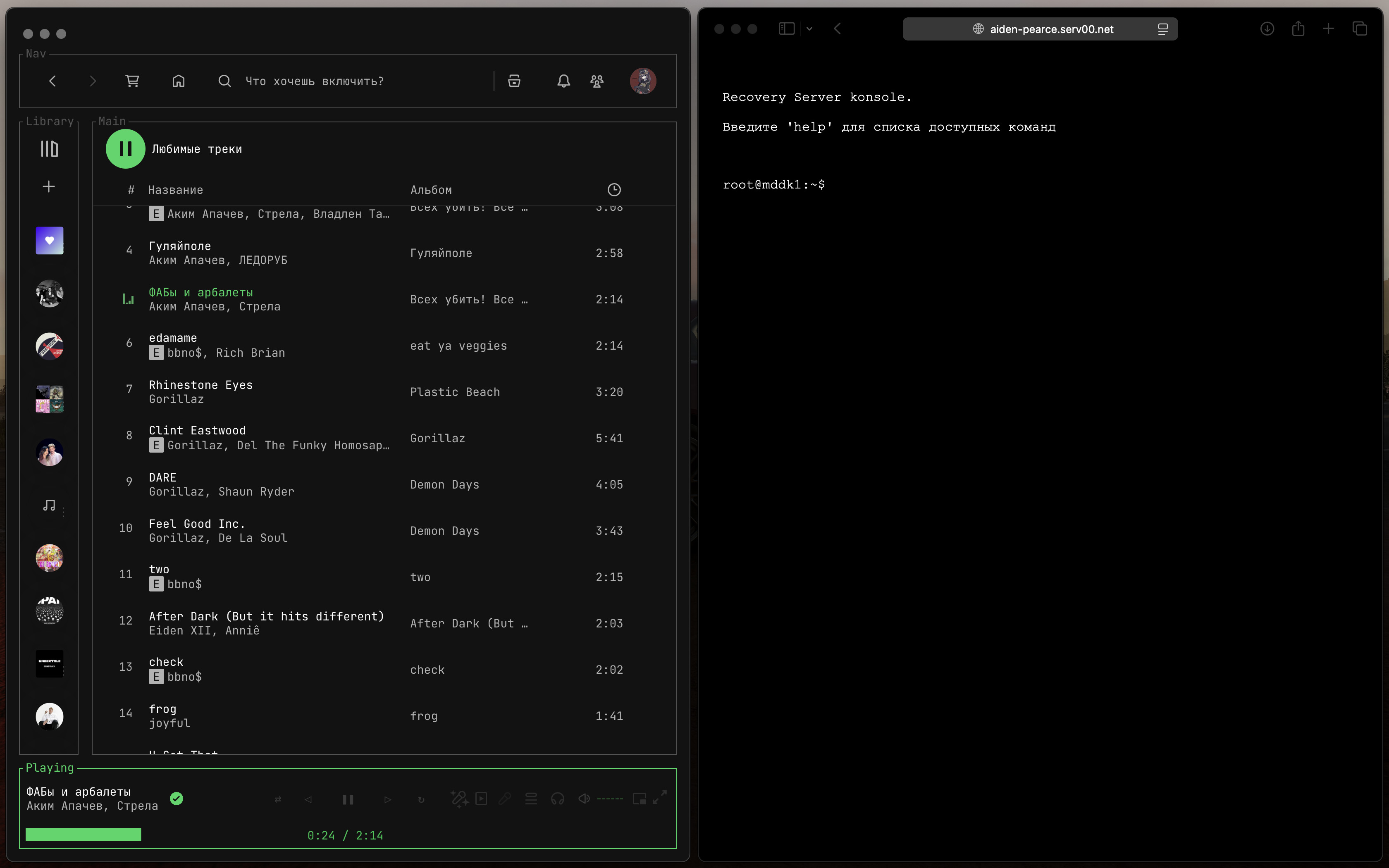Open the Plastic Beach album link
The height and width of the screenshot is (868, 1389).
pos(455,392)
